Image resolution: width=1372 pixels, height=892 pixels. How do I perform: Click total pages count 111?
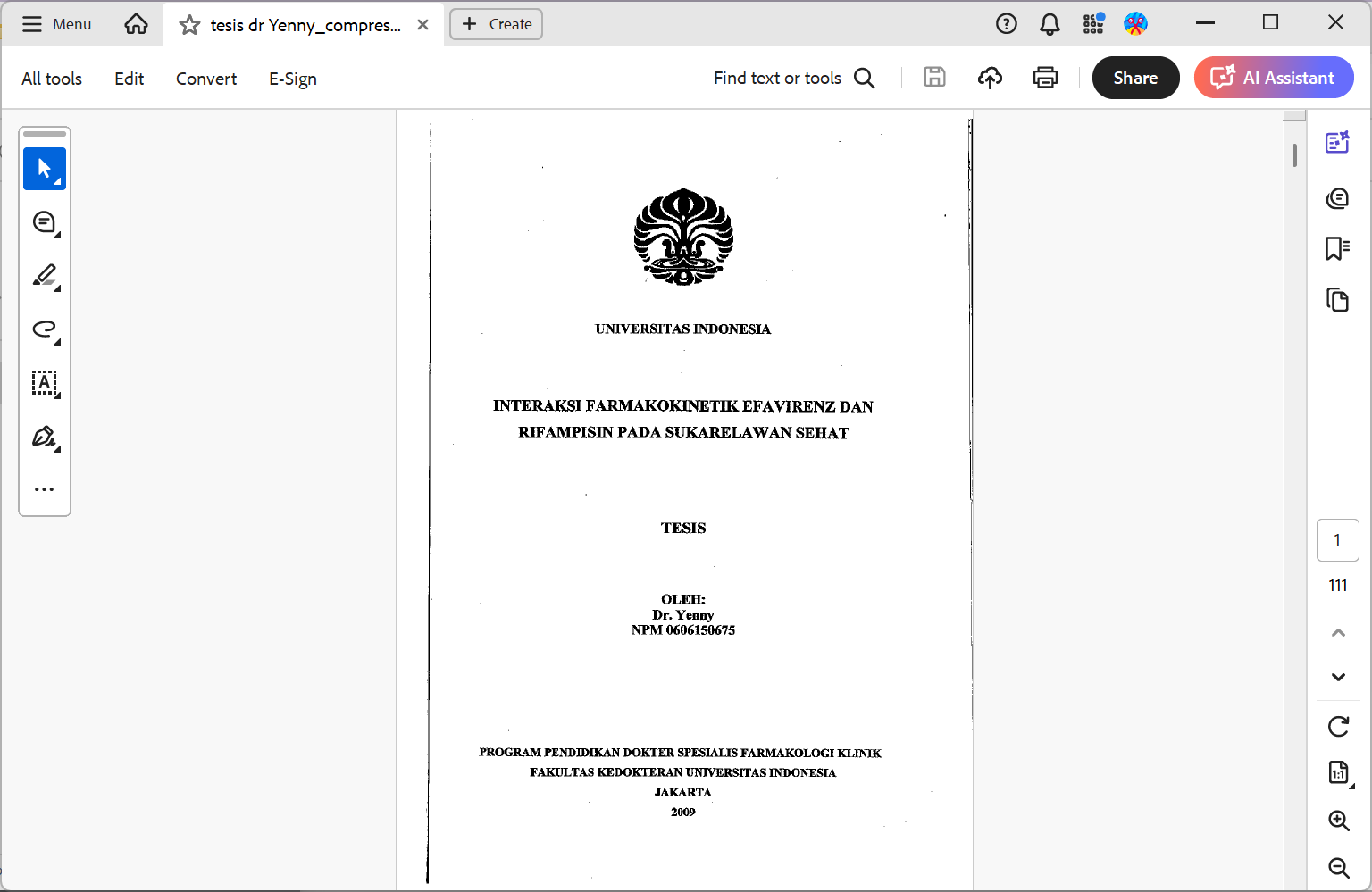coord(1337,586)
